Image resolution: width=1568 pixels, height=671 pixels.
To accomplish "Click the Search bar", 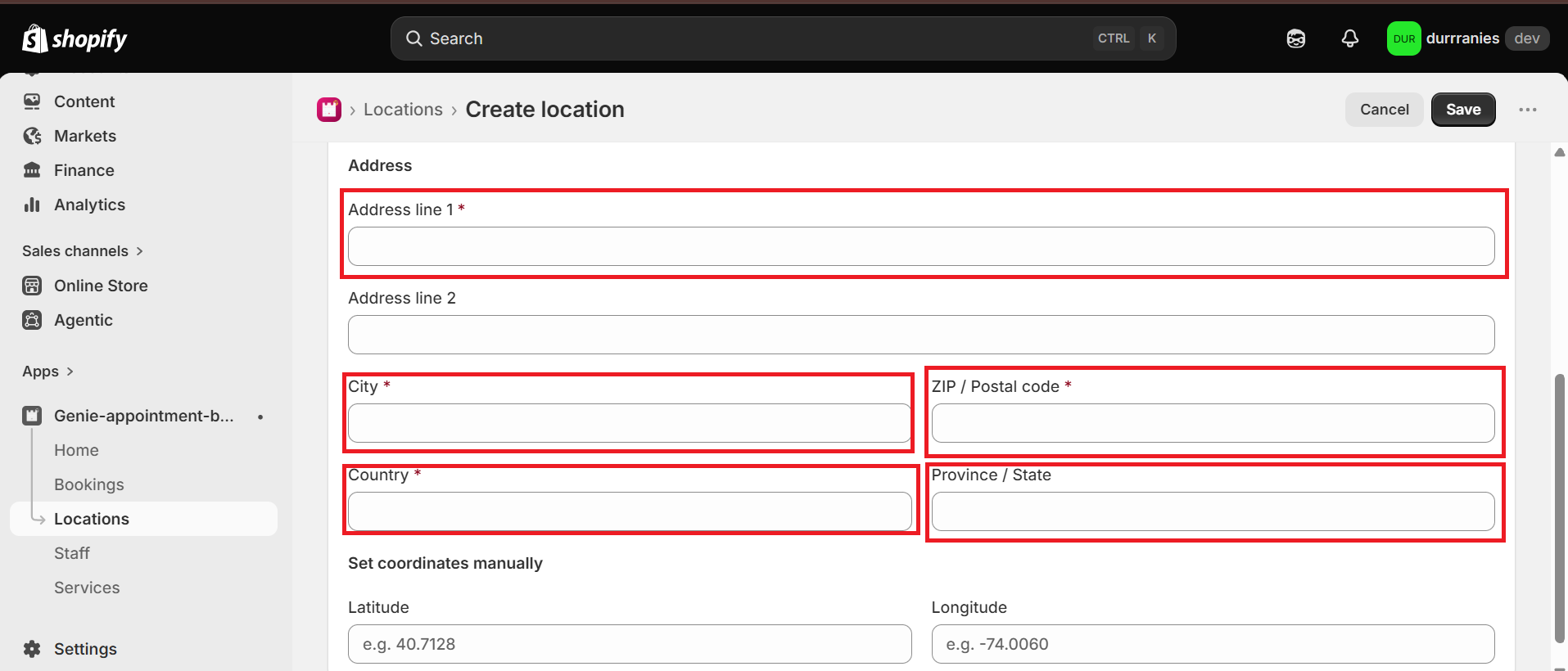I will [784, 38].
